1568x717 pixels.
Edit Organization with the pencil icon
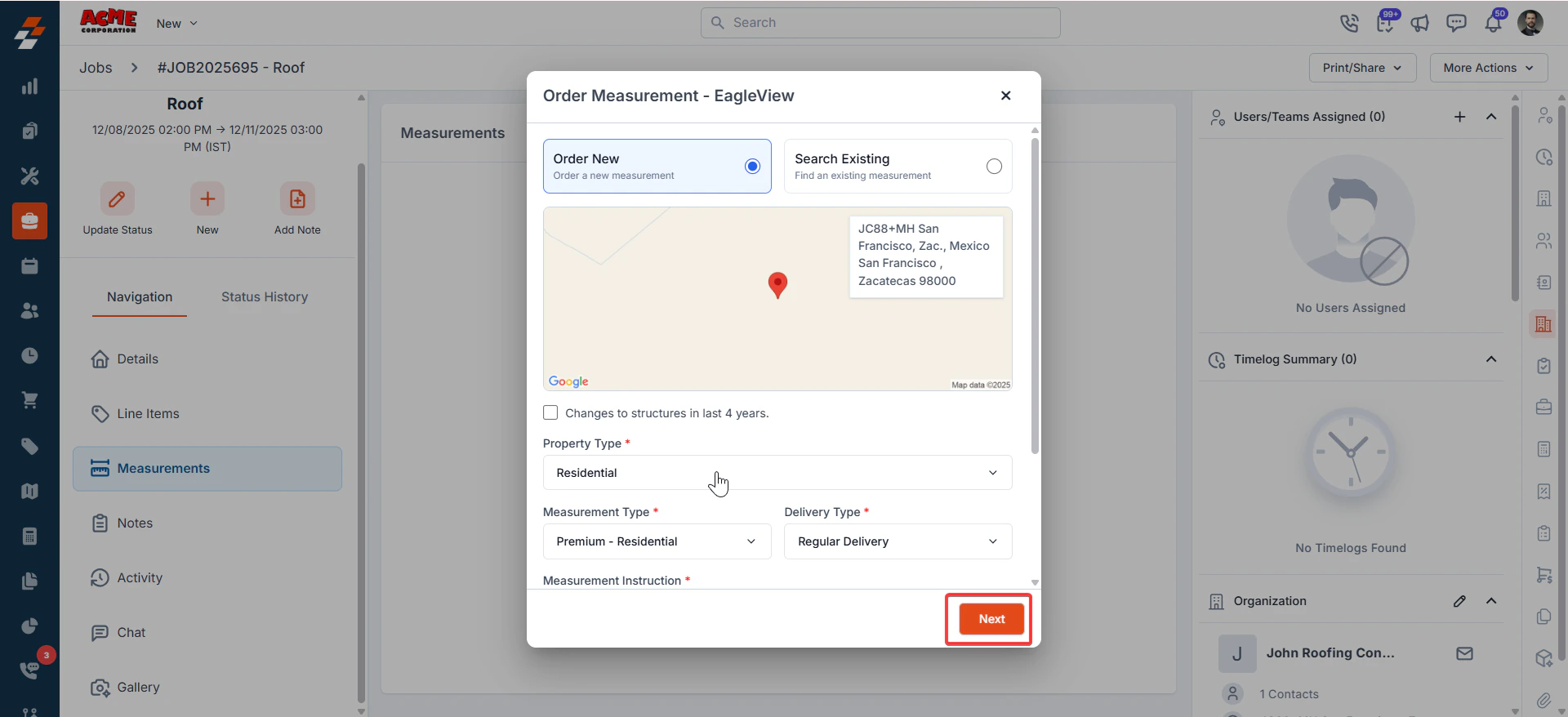tap(1459, 601)
